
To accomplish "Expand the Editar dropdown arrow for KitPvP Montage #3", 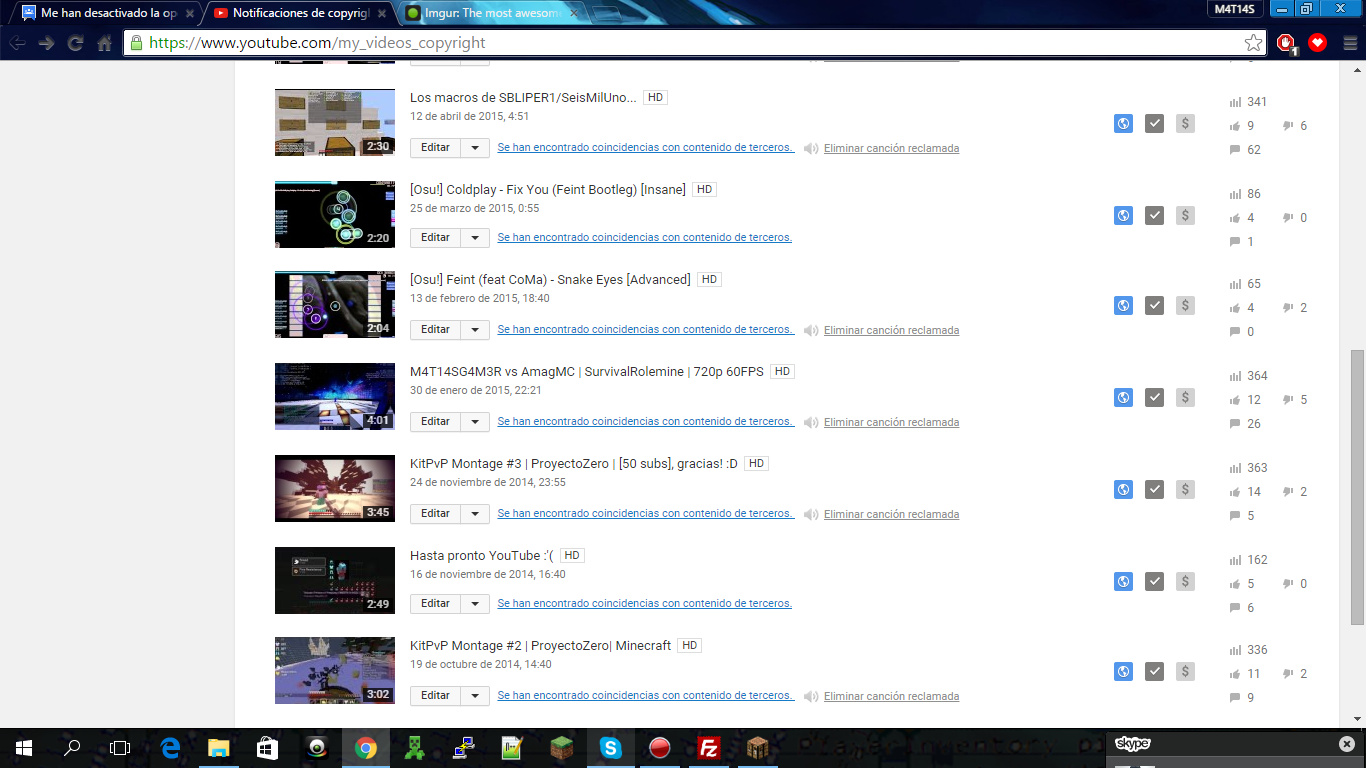I will click(x=475, y=514).
